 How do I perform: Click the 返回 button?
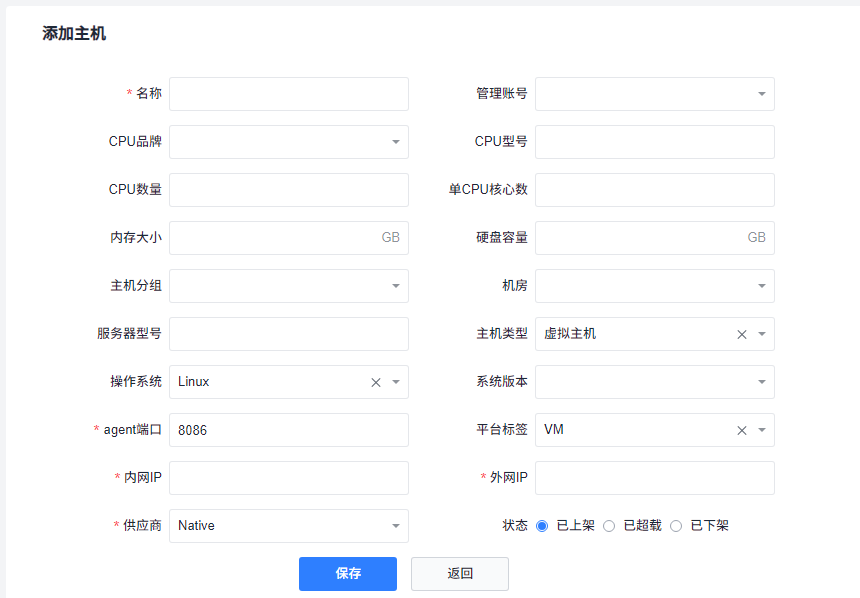click(x=460, y=574)
